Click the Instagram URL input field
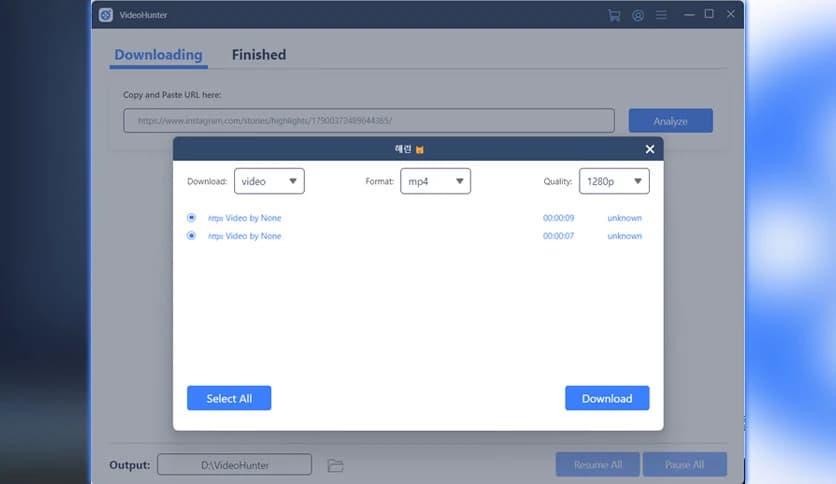 click(x=368, y=121)
